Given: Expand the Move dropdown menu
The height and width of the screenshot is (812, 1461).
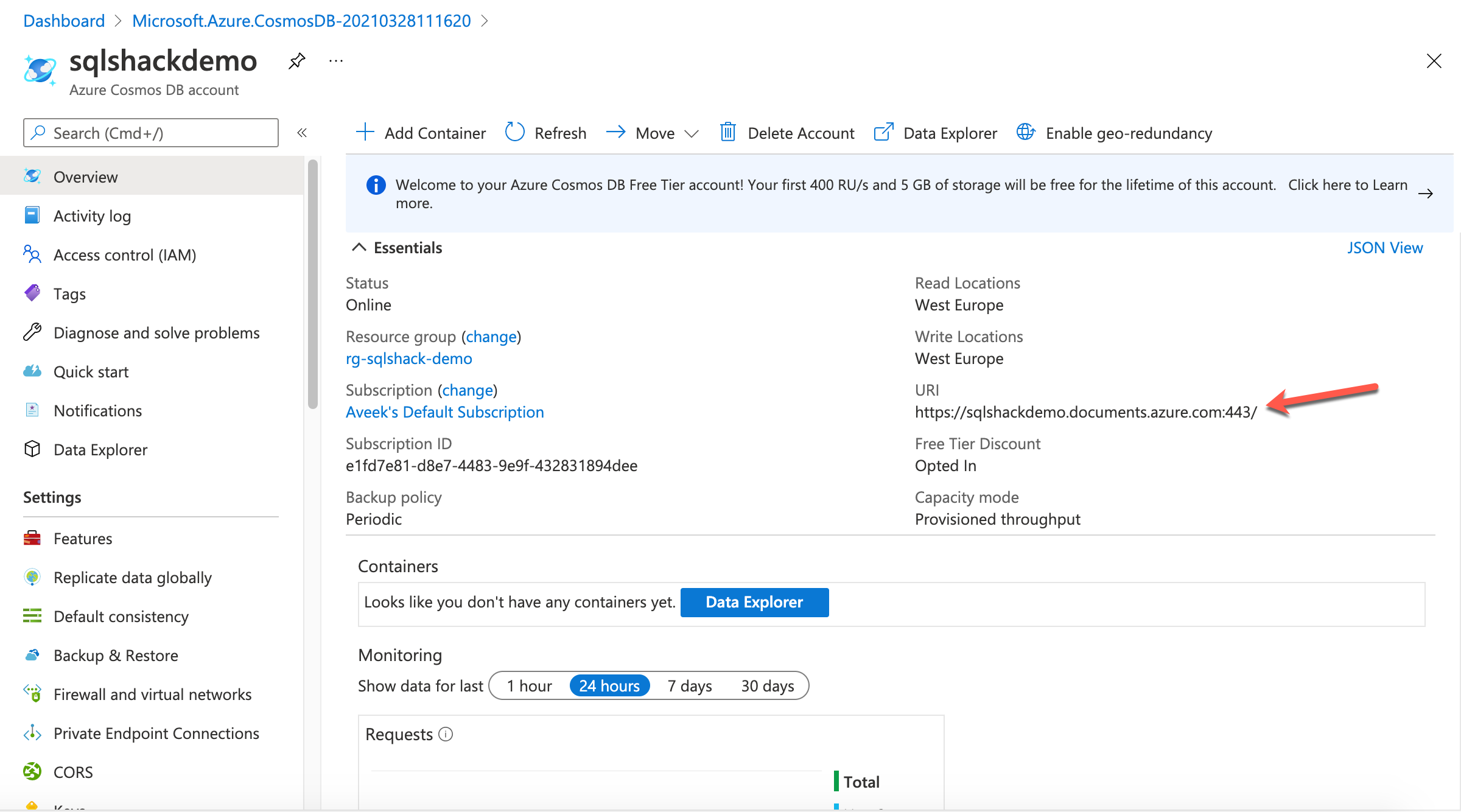Looking at the screenshot, I should [x=691, y=133].
